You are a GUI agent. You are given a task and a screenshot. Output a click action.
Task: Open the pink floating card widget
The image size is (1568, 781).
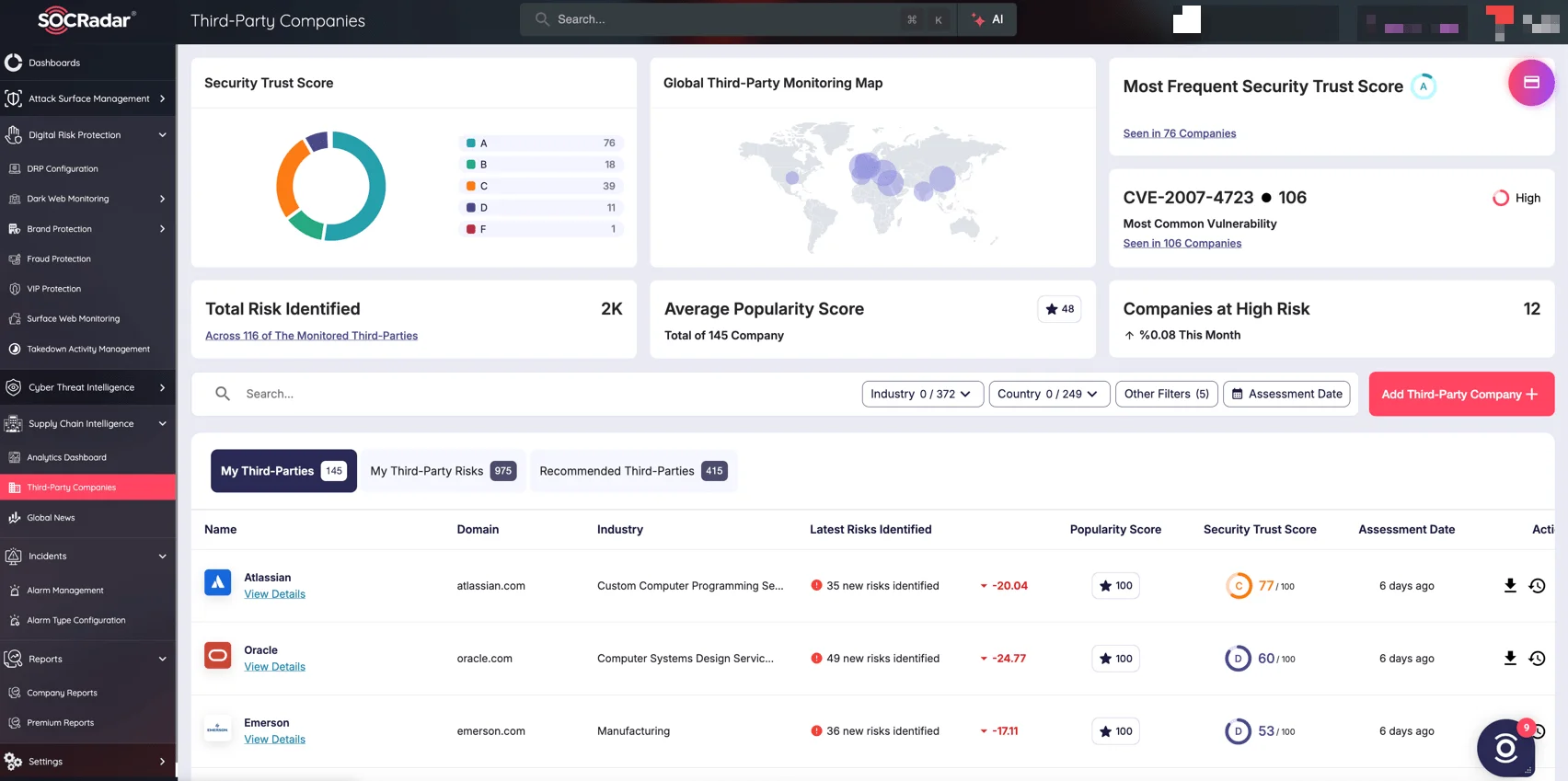click(x=1531, y=83)
